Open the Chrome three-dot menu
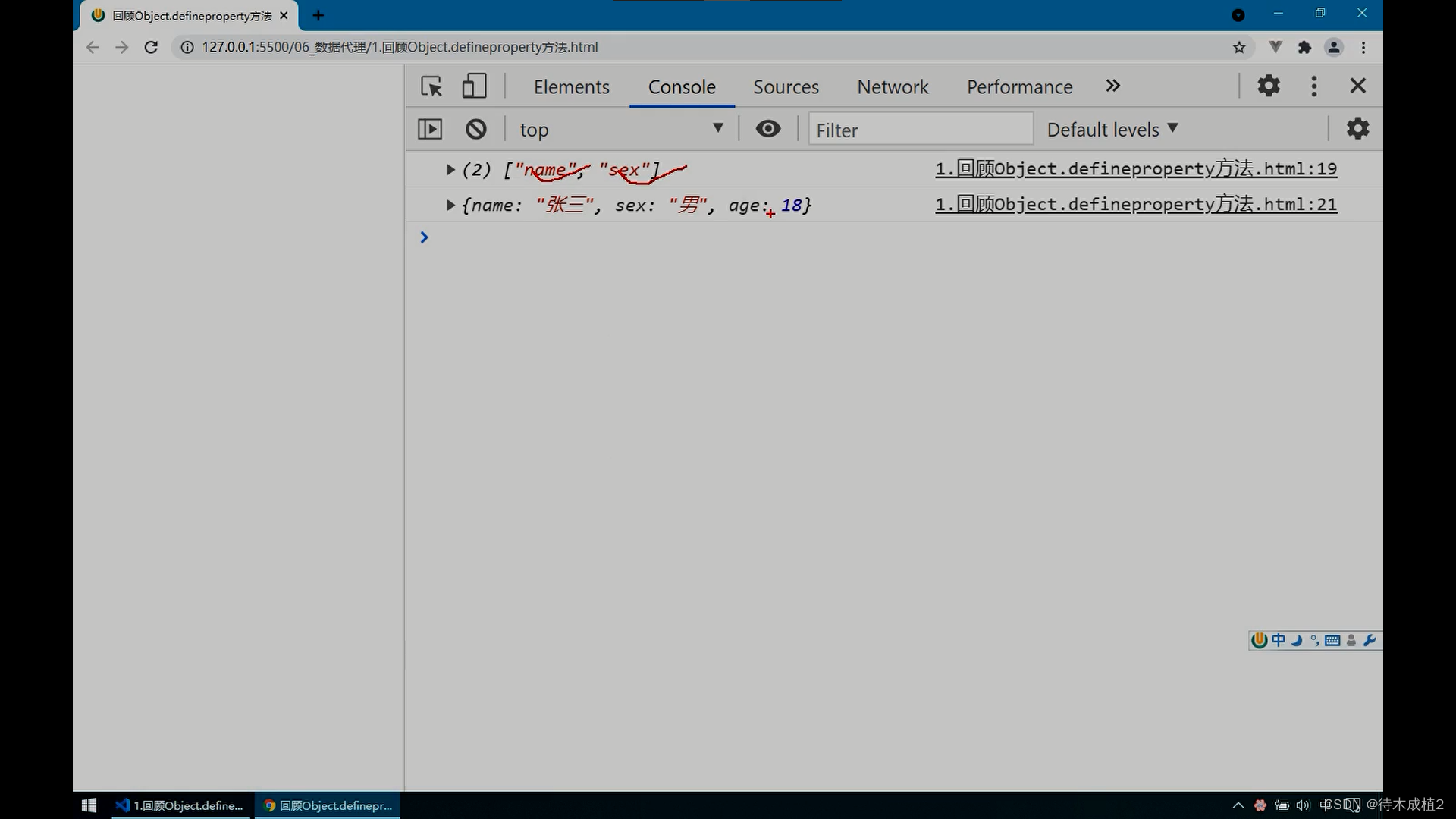Viewport: 1456px width, 819px height. tap(1363, 47)
